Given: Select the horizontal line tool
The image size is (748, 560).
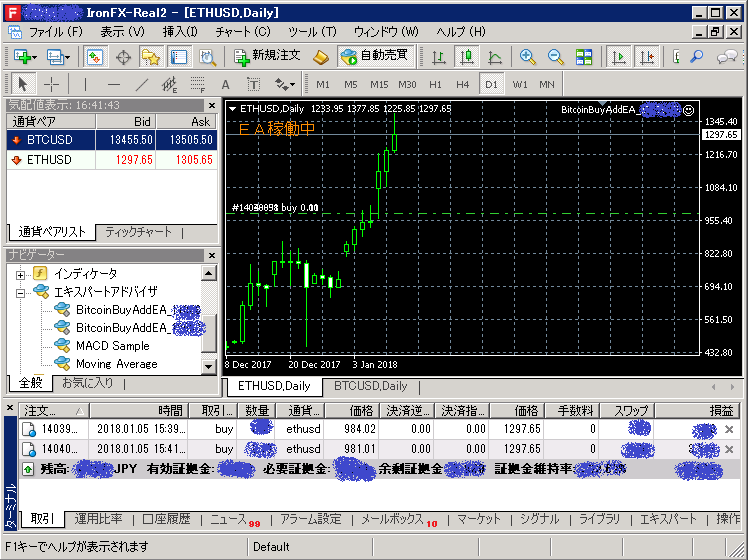Looking at the screenshot, I should (x=114, y=85).
